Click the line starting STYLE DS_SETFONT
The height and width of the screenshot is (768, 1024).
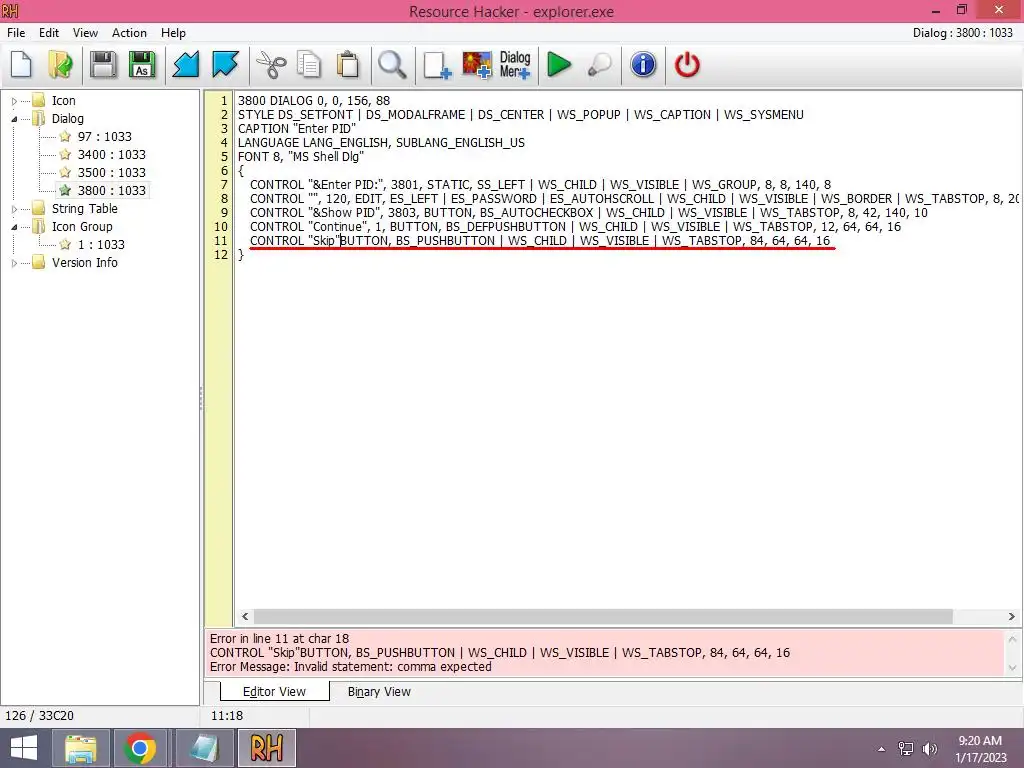pyautogui.click(x=520, y=115)
